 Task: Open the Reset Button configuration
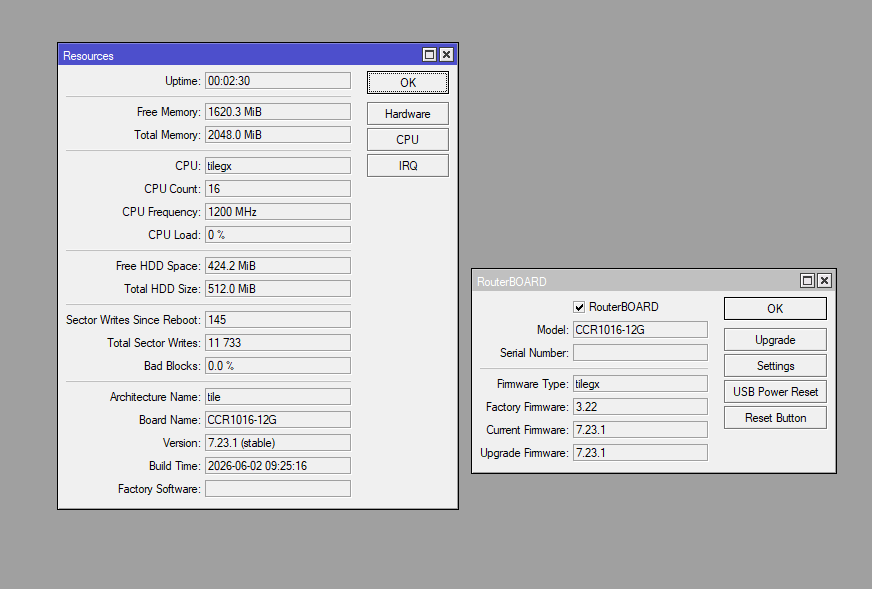(775, 418)
